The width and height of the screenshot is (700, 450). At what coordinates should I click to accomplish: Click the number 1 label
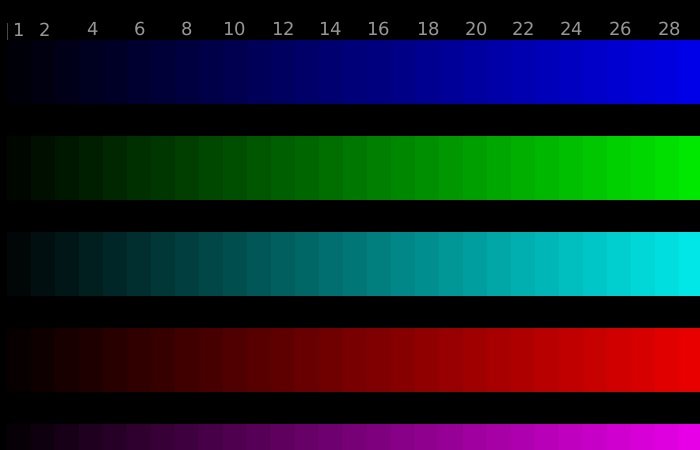tap(18, 30)
